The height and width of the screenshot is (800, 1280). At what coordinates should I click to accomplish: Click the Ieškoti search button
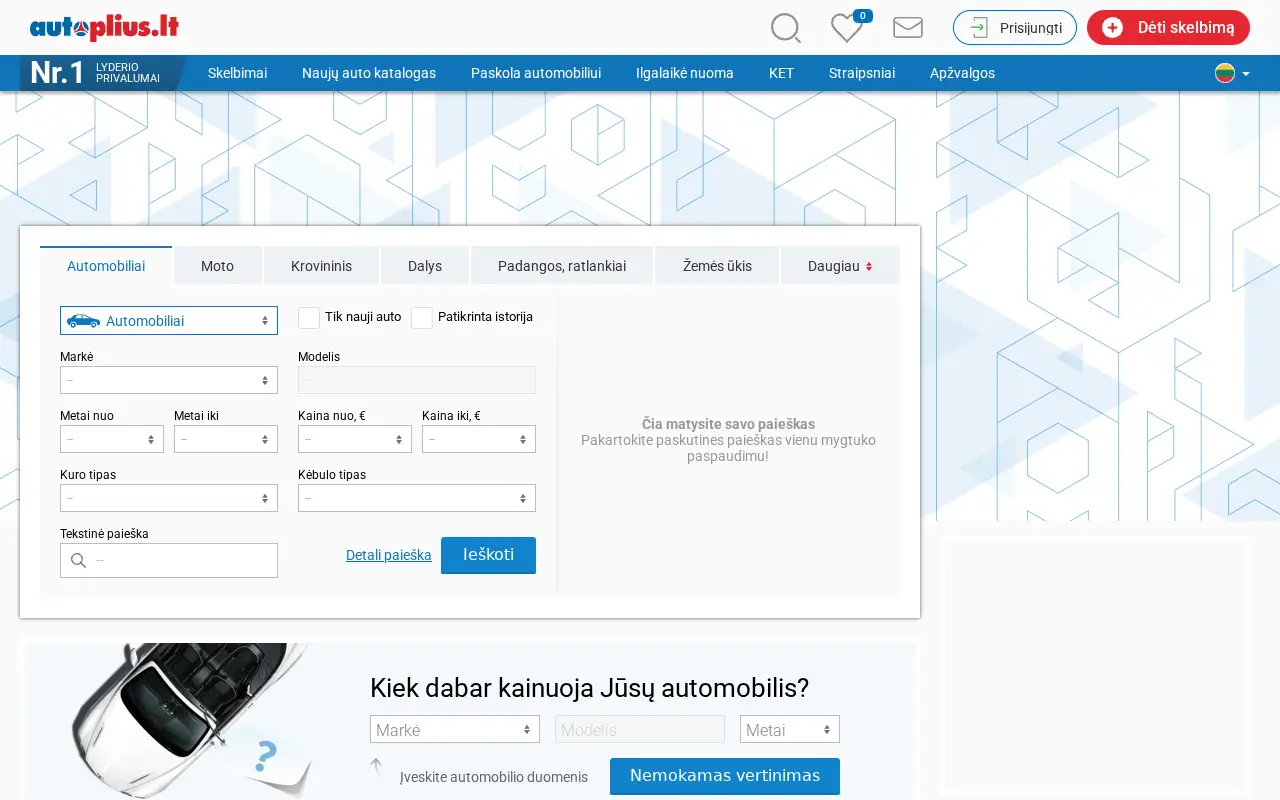coord(488,555)
